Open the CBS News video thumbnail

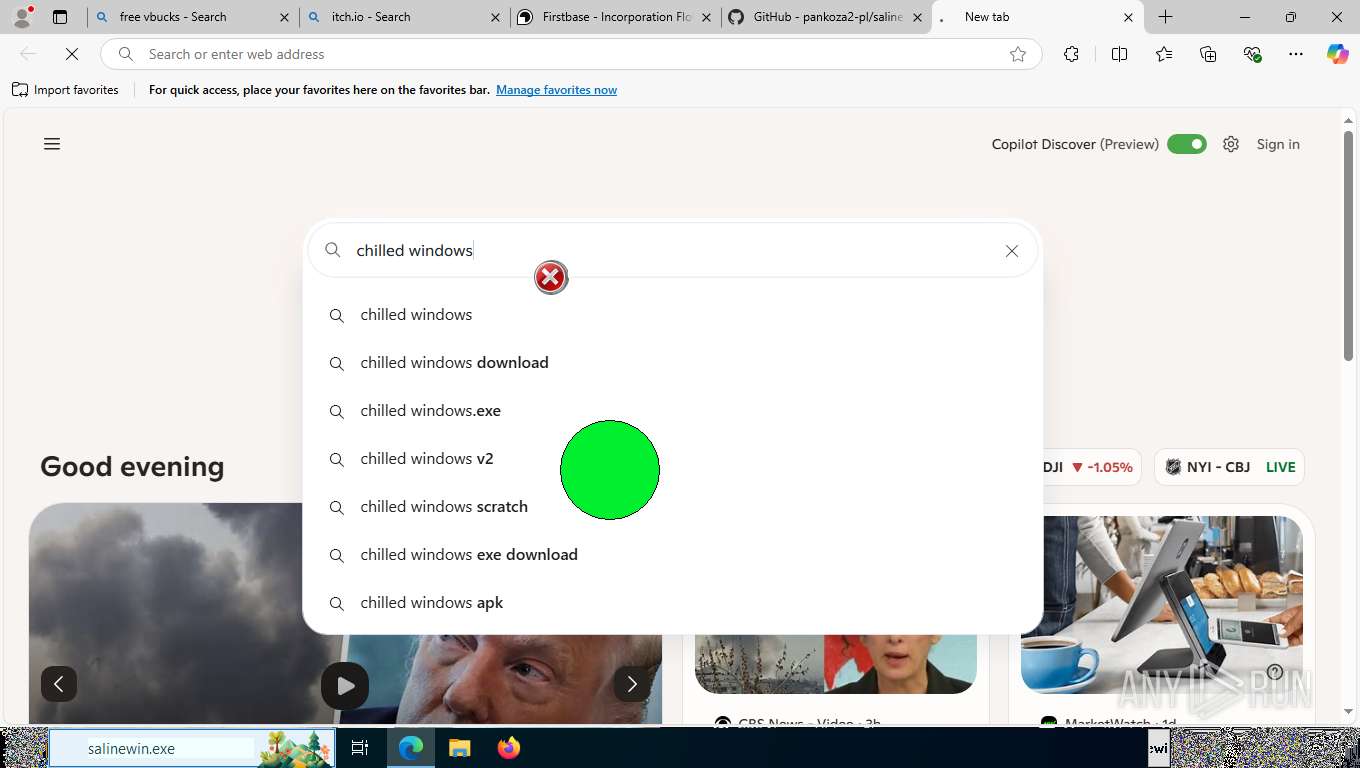[836, 664]
